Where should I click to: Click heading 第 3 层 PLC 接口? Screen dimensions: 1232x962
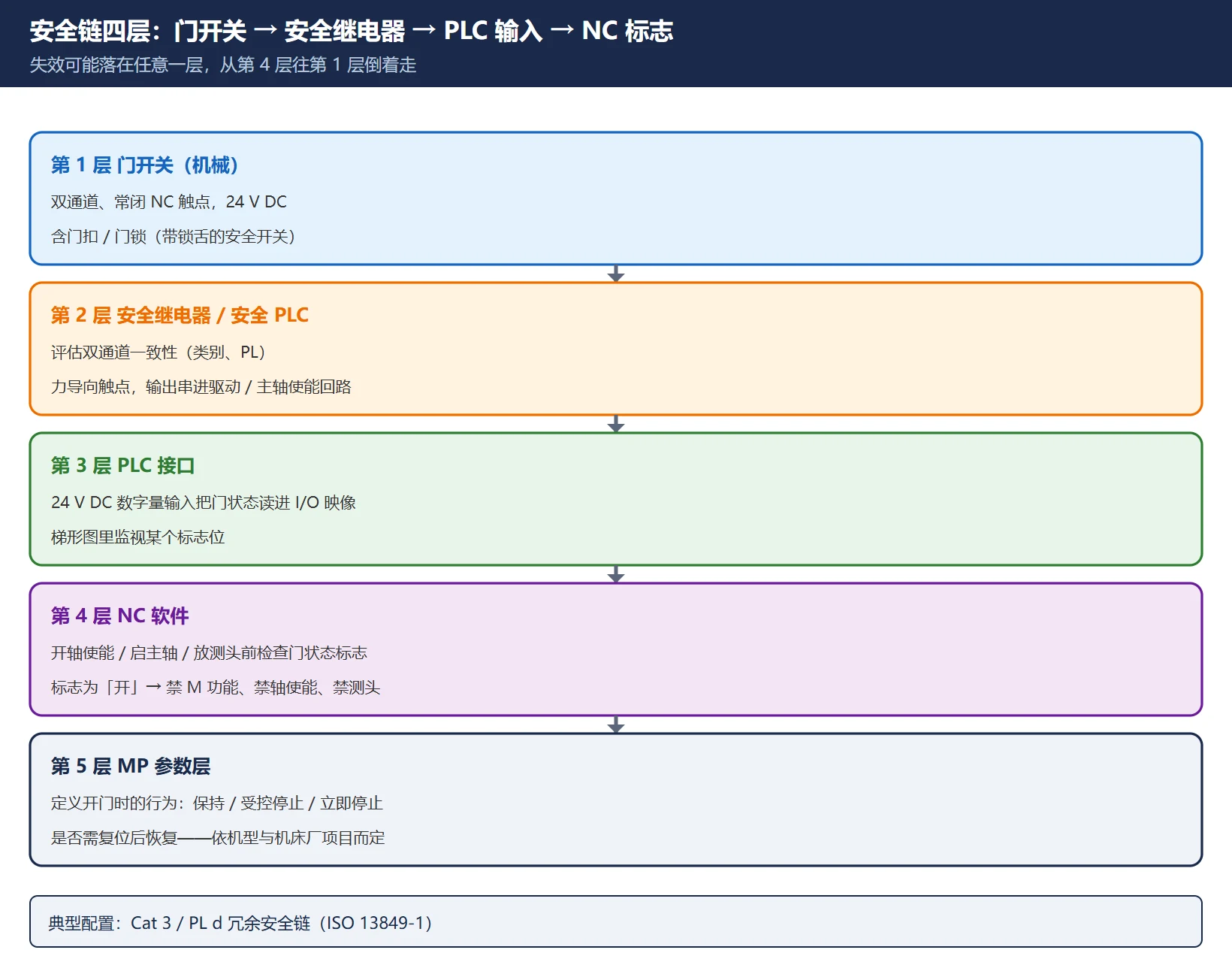pos(122,466)
